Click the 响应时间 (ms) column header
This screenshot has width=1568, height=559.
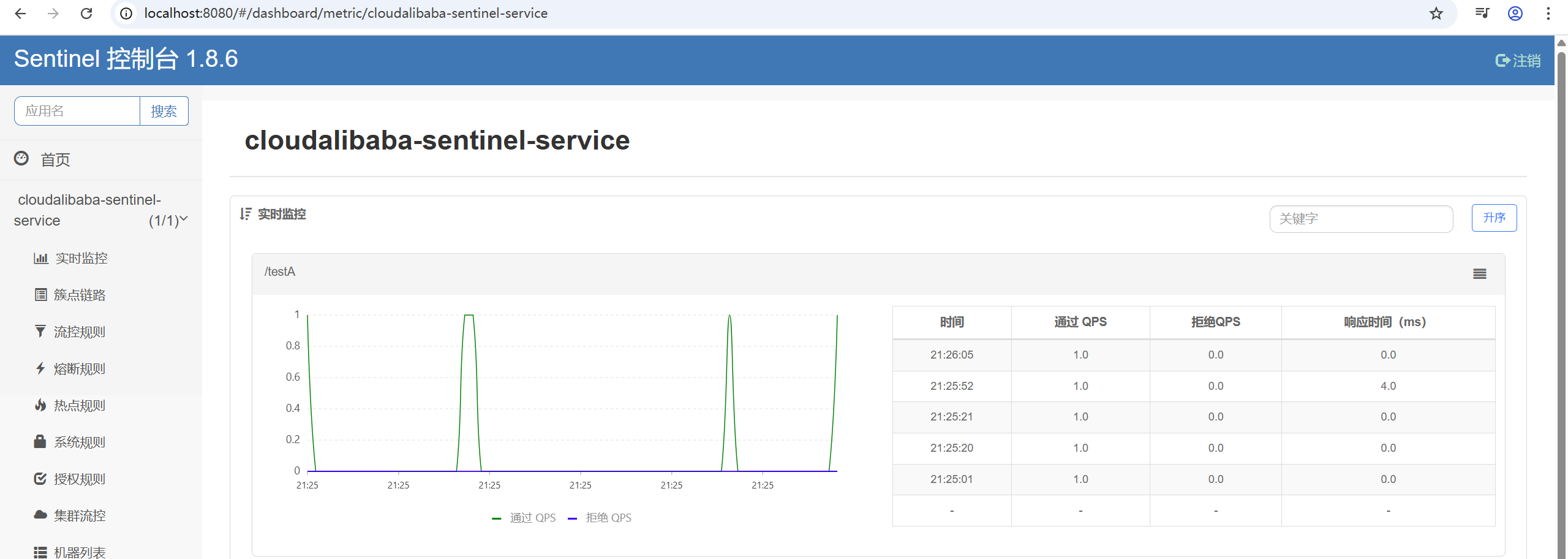point(1388,322)
